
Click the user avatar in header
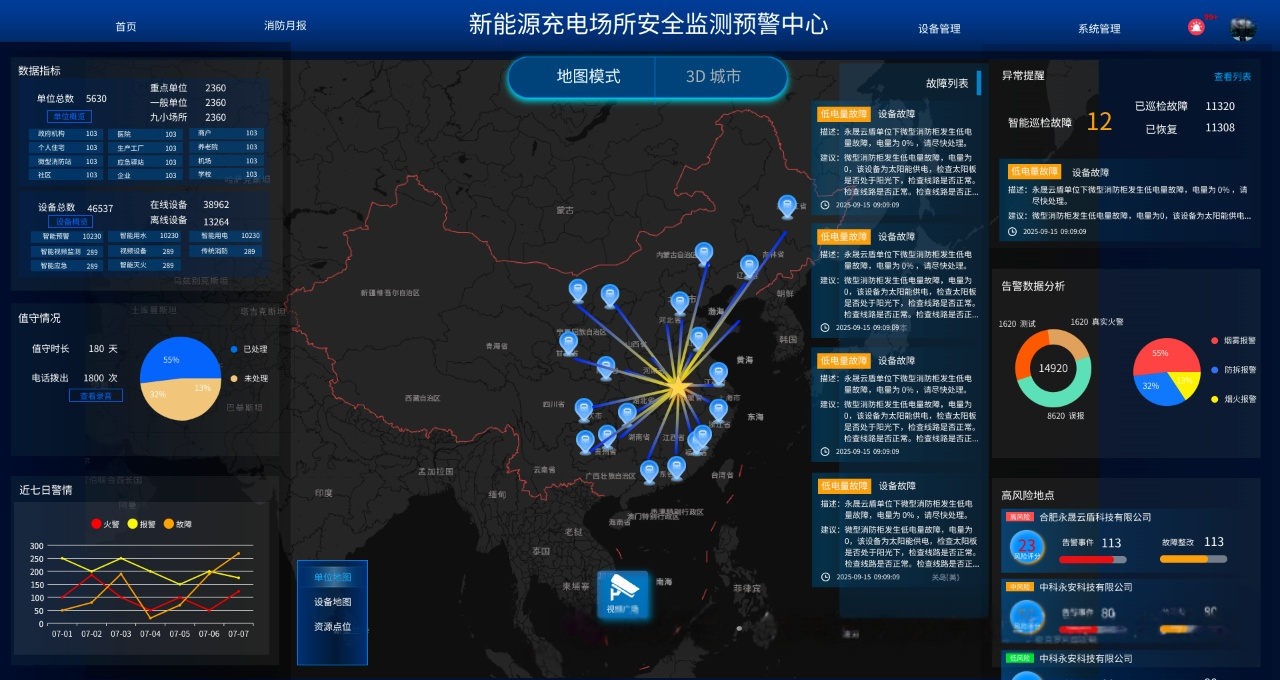point(1243,29)
